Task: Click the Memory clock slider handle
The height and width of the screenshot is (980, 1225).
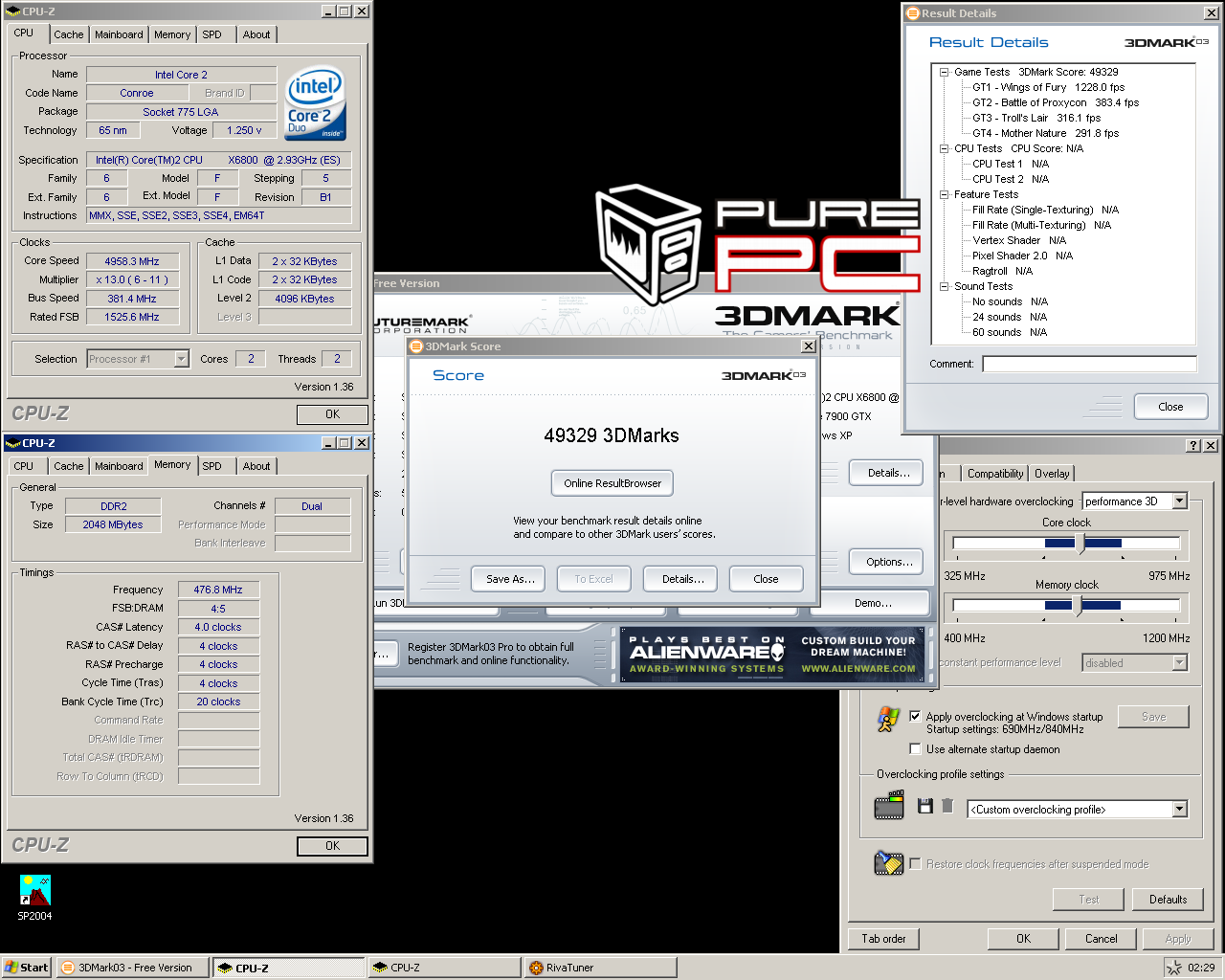Action: pyautogui.click(x=1079, y=606)
